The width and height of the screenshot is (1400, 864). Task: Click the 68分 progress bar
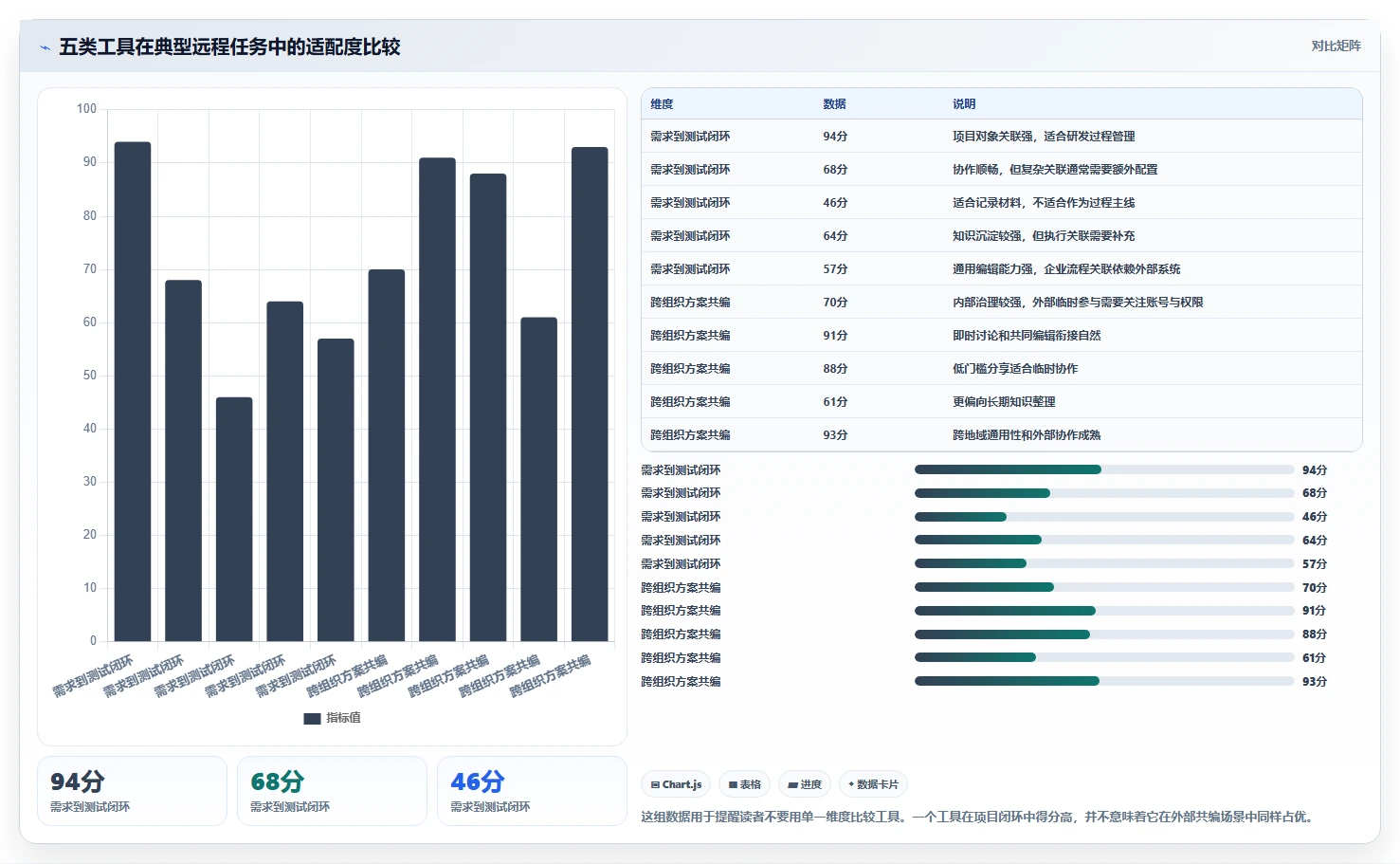tap(1104, 493)
